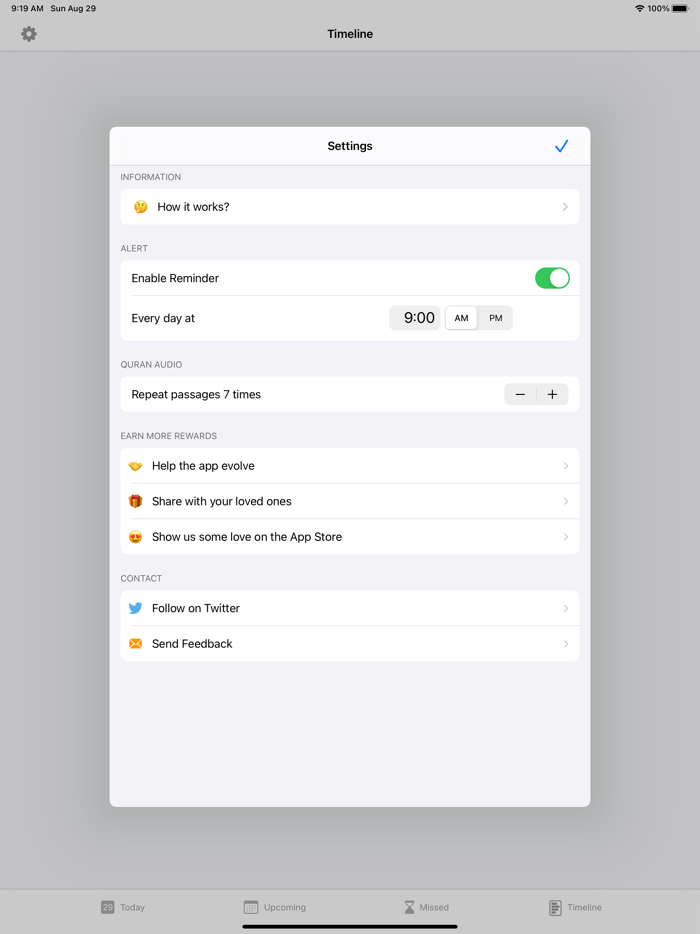Screen dimensions: 700x934
Task: Open settings via the gear icon
Action: pyautogui.click(x=29, y=34)
